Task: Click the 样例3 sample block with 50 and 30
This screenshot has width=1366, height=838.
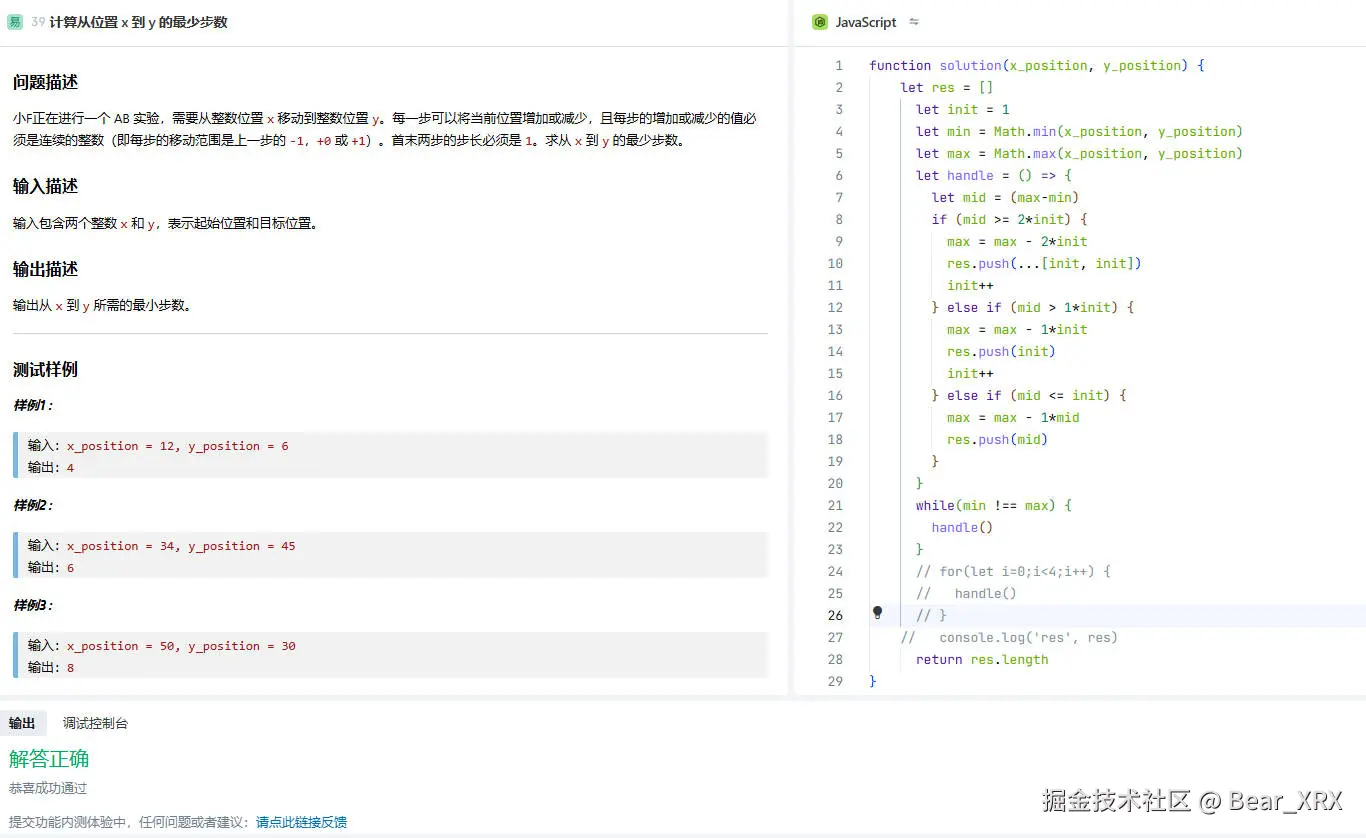Action: click(x=390, y=656)
